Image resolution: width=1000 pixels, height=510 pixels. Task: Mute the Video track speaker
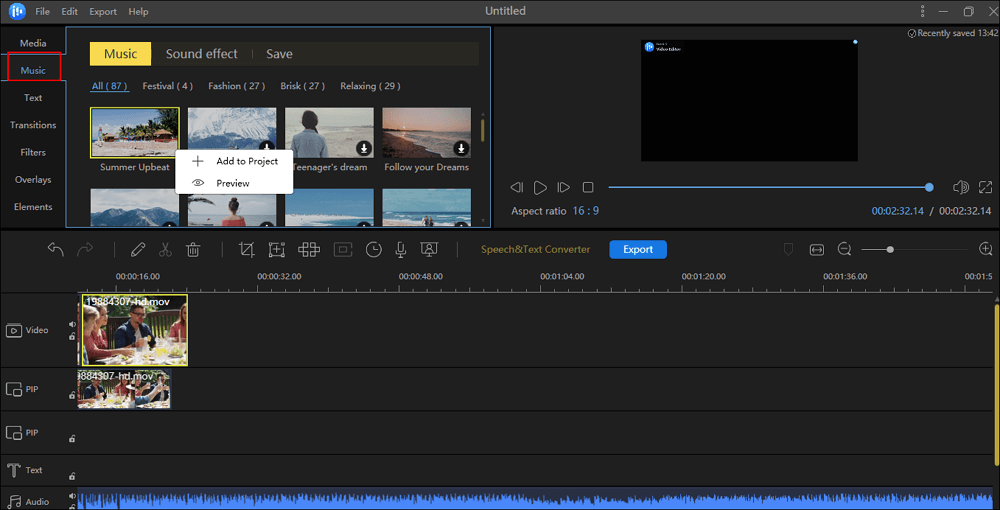point(72,324)
